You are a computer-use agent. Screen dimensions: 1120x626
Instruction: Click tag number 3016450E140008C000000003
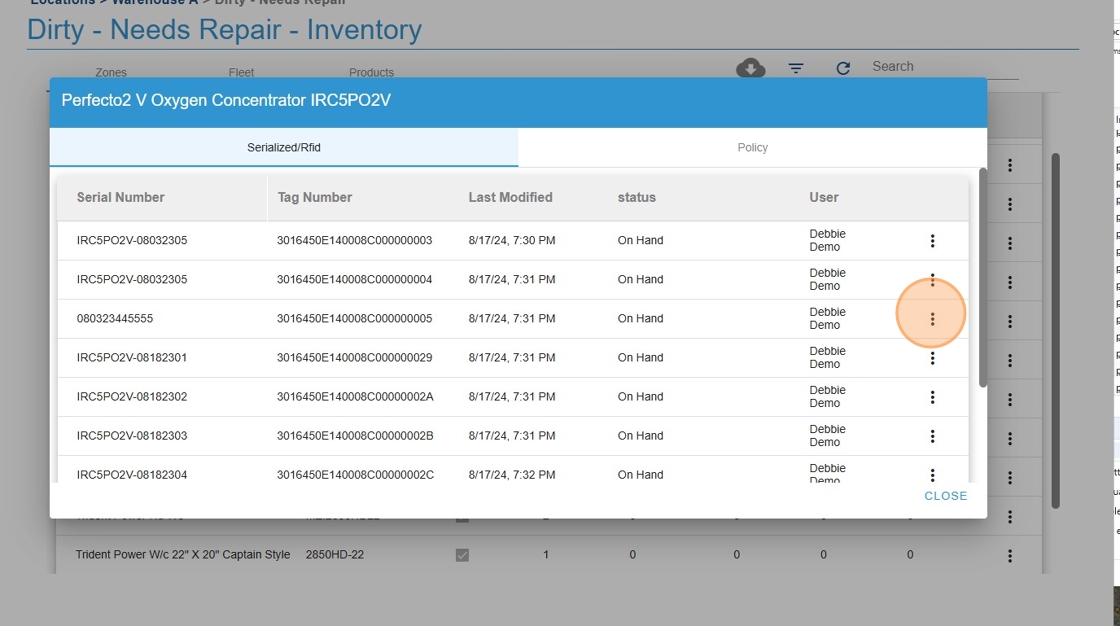(355, 240)
